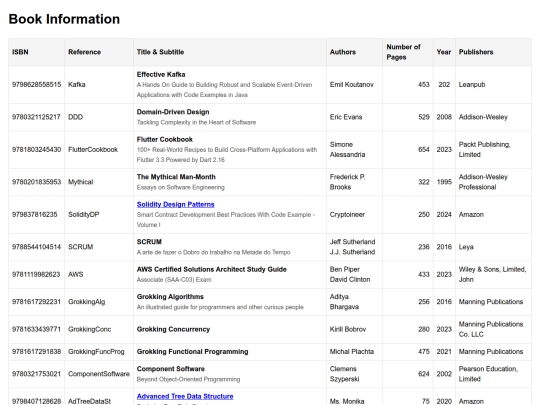Select the Grokking Algorithms title
The height and width of the screenshot is (405, 540).
170,297
